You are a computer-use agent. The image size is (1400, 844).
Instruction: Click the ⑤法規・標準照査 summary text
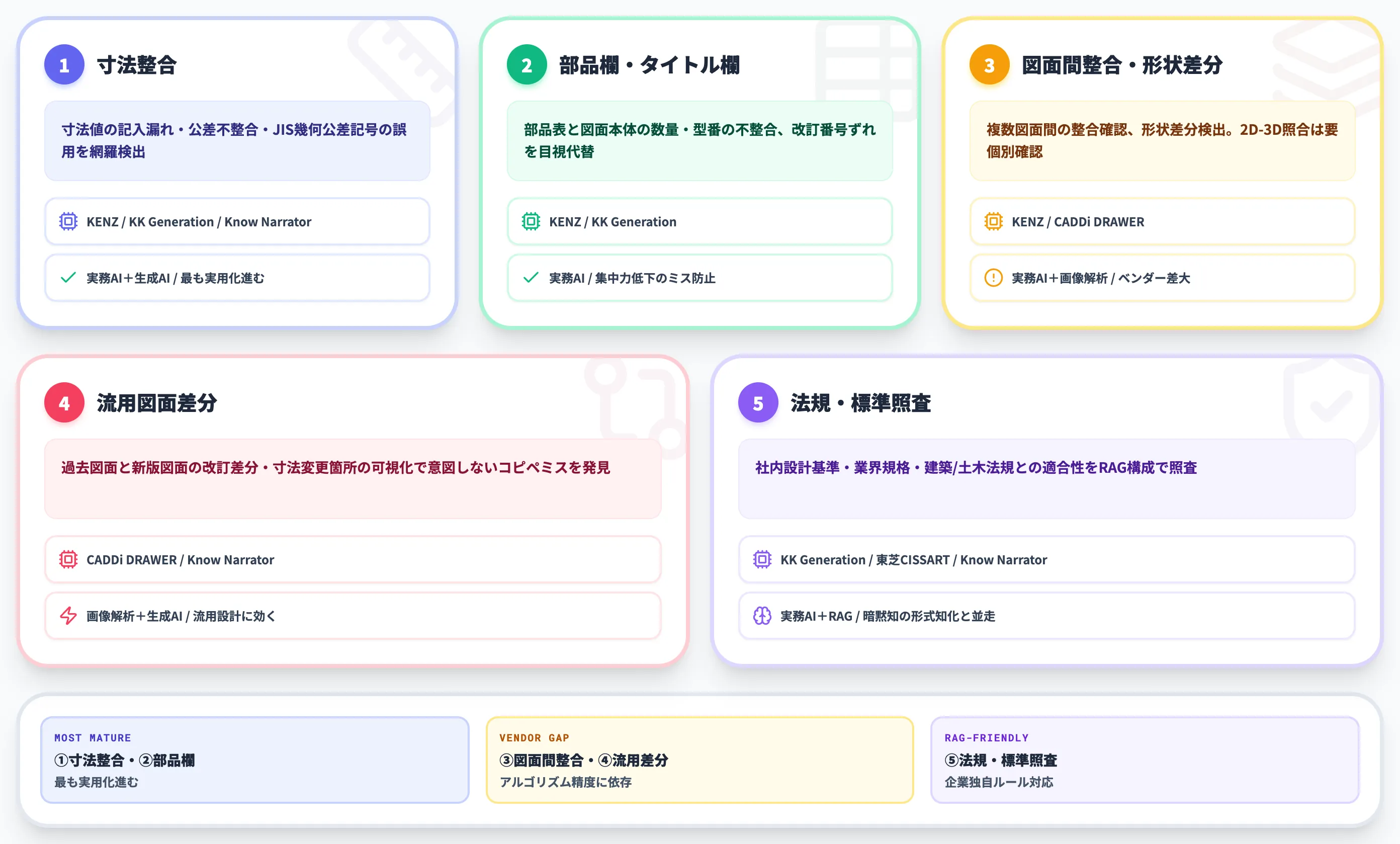(x=1001, y=760)
